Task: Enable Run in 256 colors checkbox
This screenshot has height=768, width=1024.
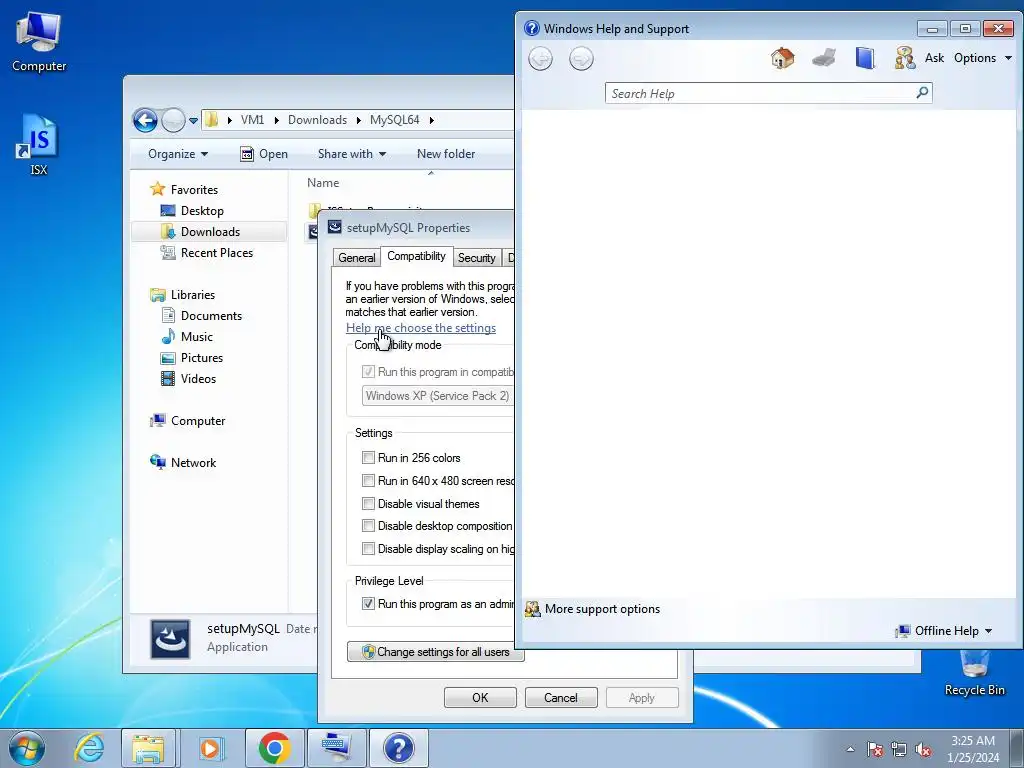Action: (368, 458)
